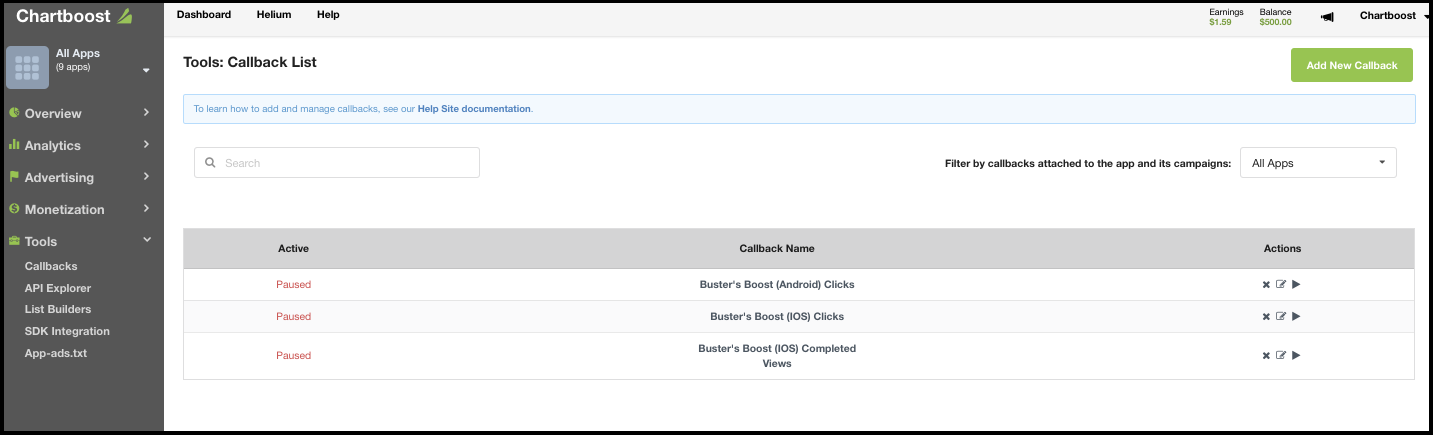Viewport: 1433px width, 435px height.
Task: Click the Tools: Callback List heading
Action: pyautogui.click(x=250, y=62)
